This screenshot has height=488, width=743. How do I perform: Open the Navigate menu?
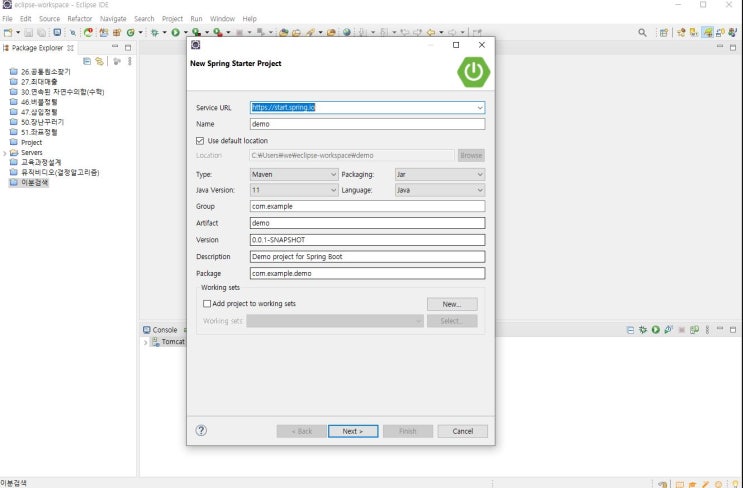click(x=113, y=18)
